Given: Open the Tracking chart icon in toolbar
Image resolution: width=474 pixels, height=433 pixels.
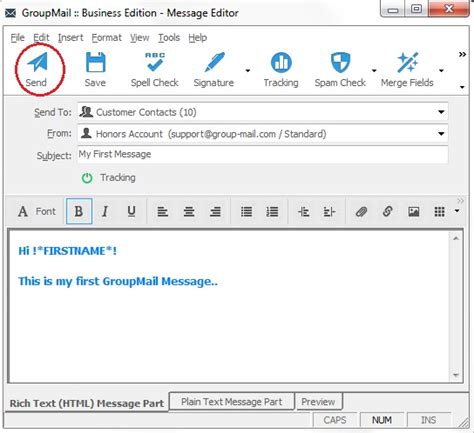Looking at the screenshot, I should tap(281, 62).
